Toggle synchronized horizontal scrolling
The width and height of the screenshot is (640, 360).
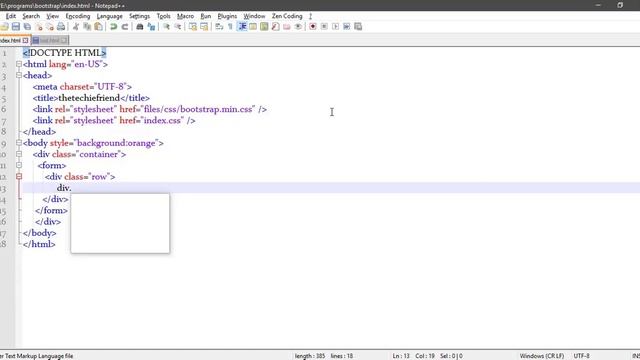click(x=204, y=27)
